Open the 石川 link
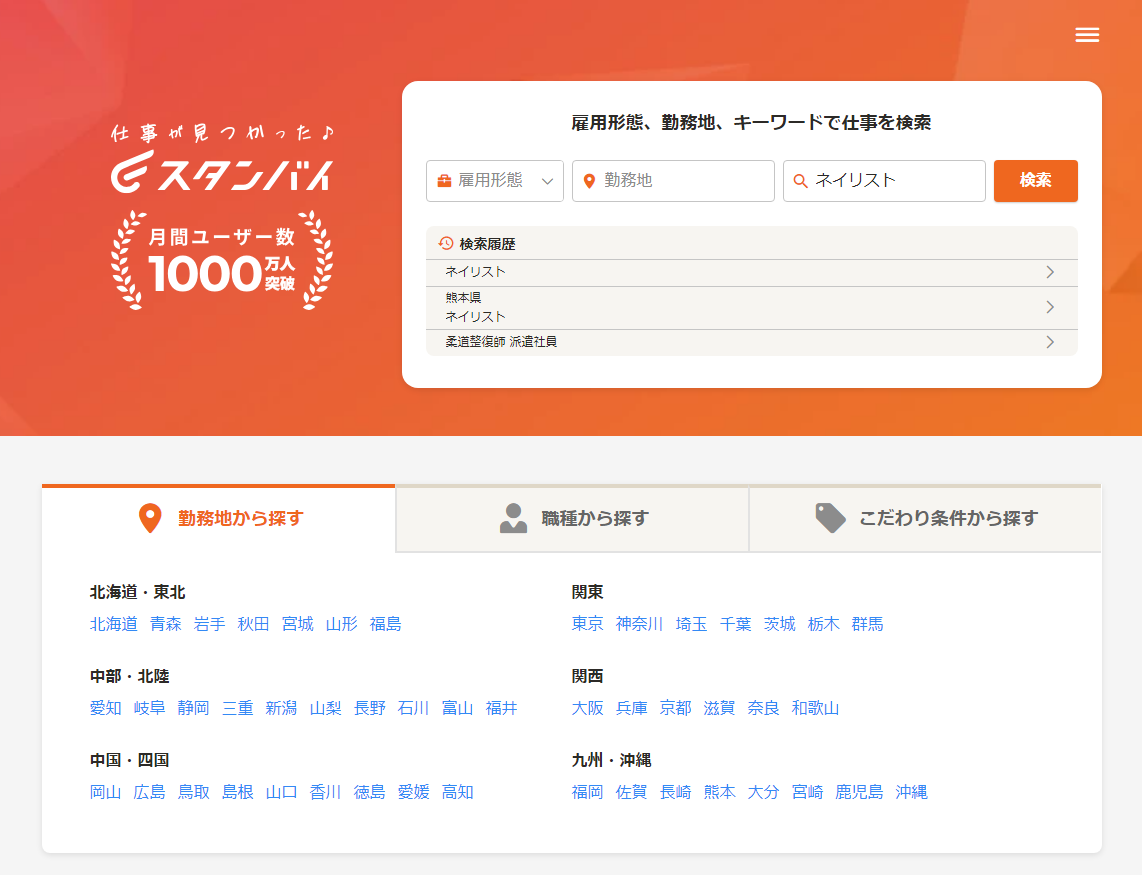Screen dimensions: 1142x875 tap(413, 708)
